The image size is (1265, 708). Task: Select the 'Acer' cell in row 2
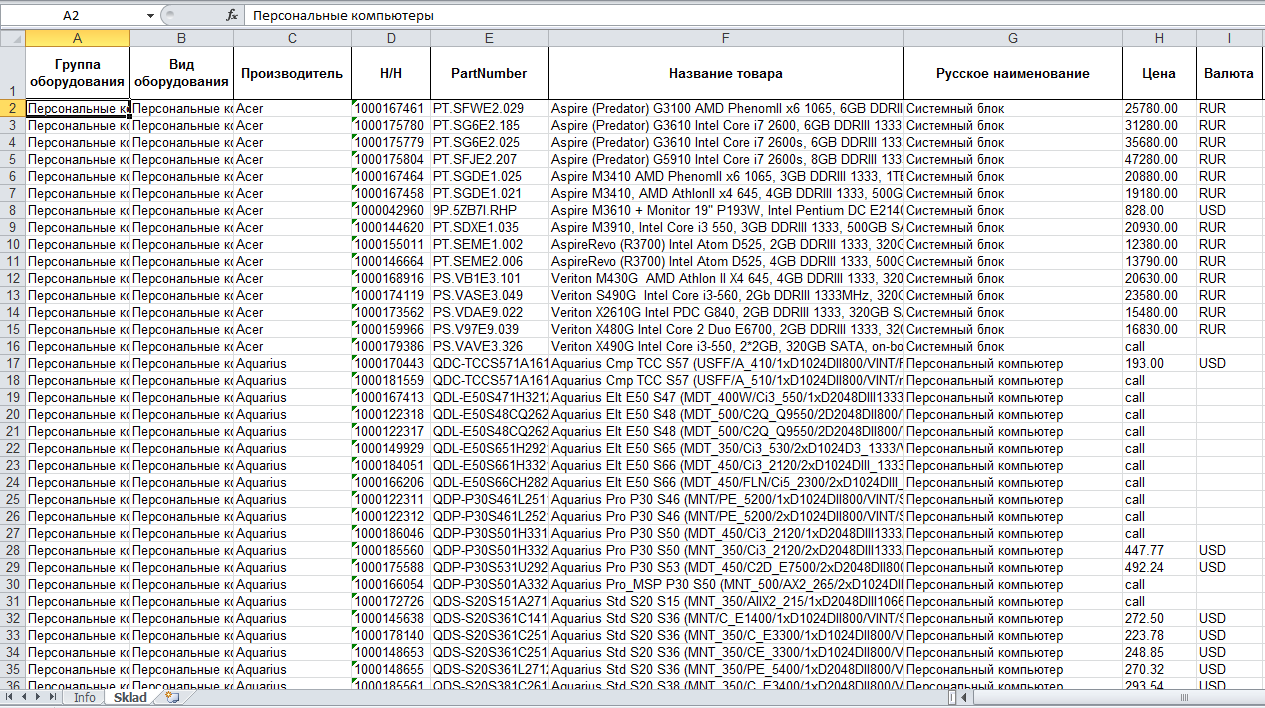[x=292, y=108]
